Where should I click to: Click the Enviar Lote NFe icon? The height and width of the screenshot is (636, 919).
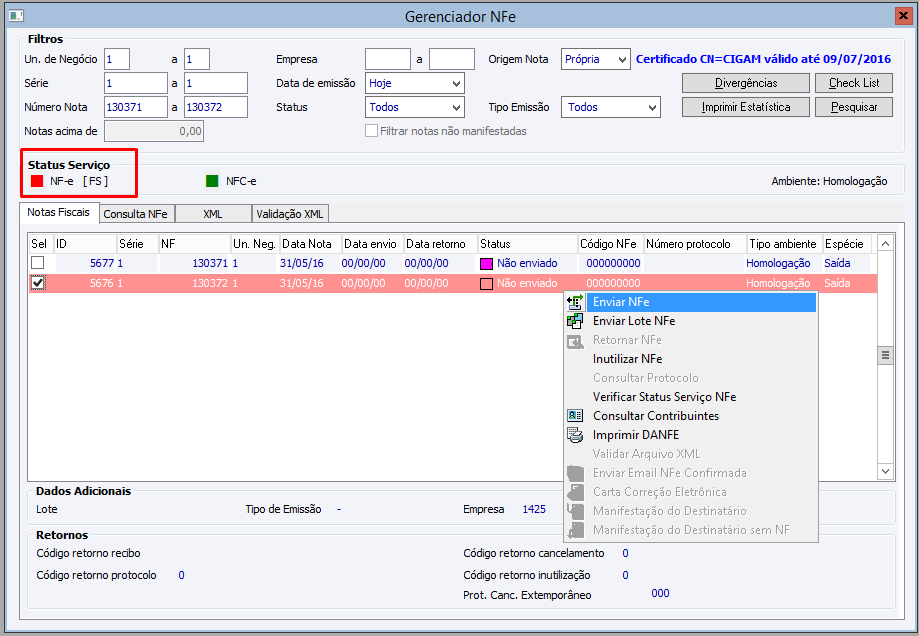(x=575, y=321)
